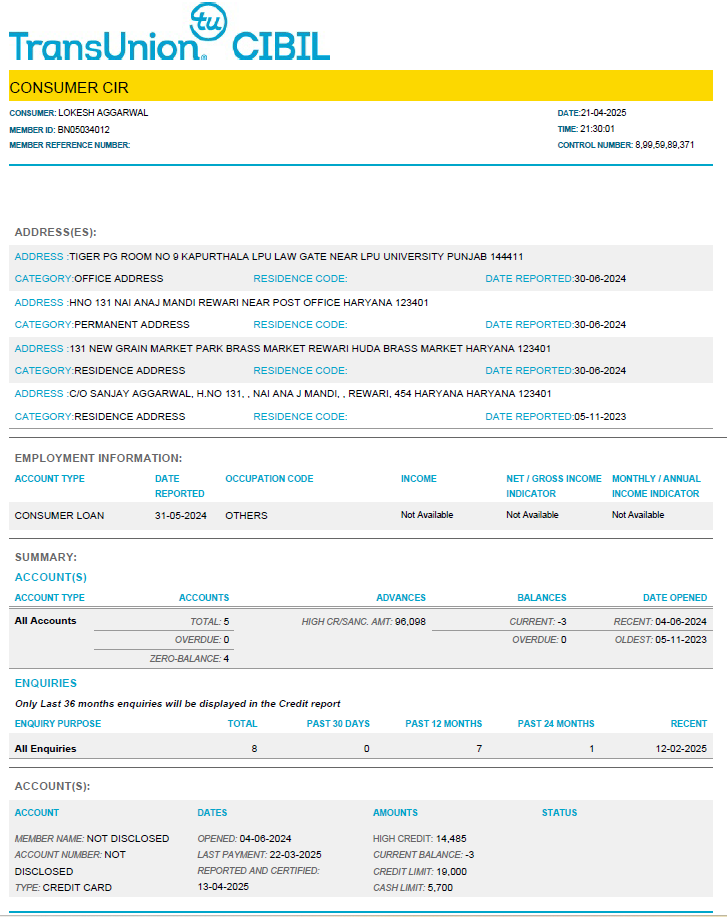Click the ADDRESS(ES) section heading
Viewport: 727px width, 917px height.
point(56,232)
